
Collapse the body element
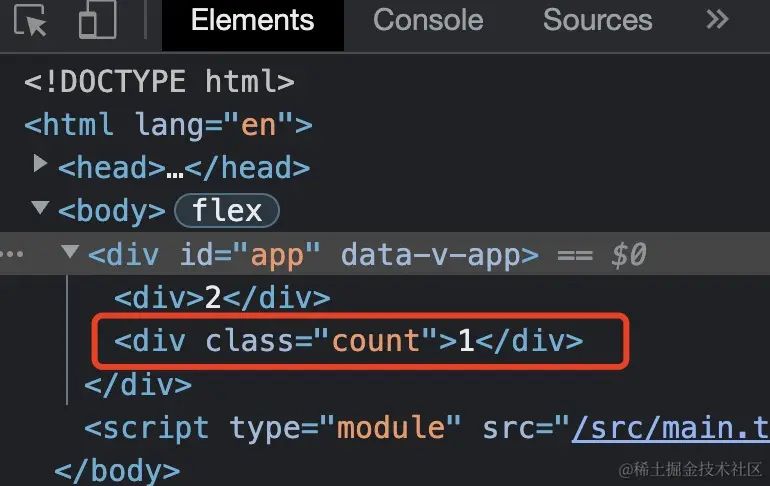(40, 207)
